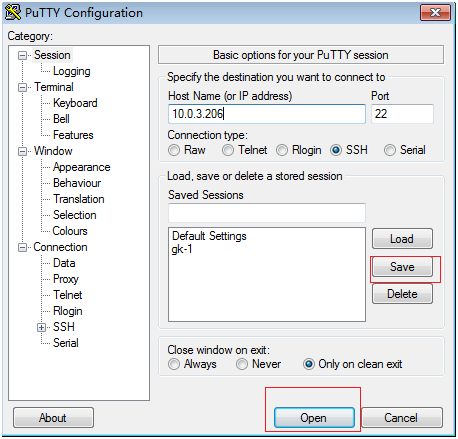Open the Logging category
Image resolution: width=458 pixels, height=439 pixels.
coord(72,71)
